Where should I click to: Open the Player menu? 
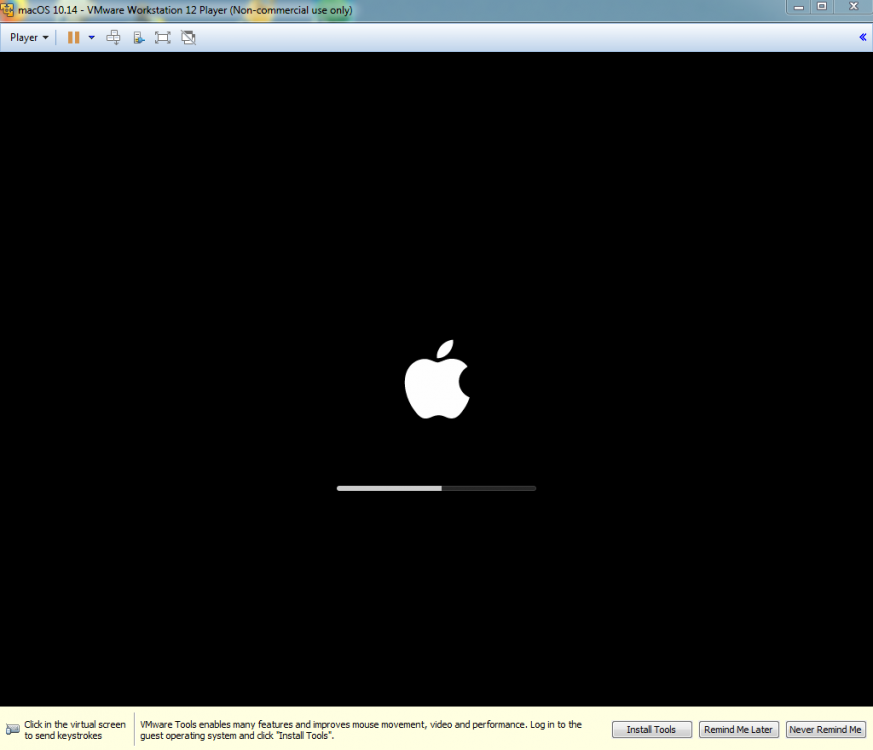coord(29,37)
